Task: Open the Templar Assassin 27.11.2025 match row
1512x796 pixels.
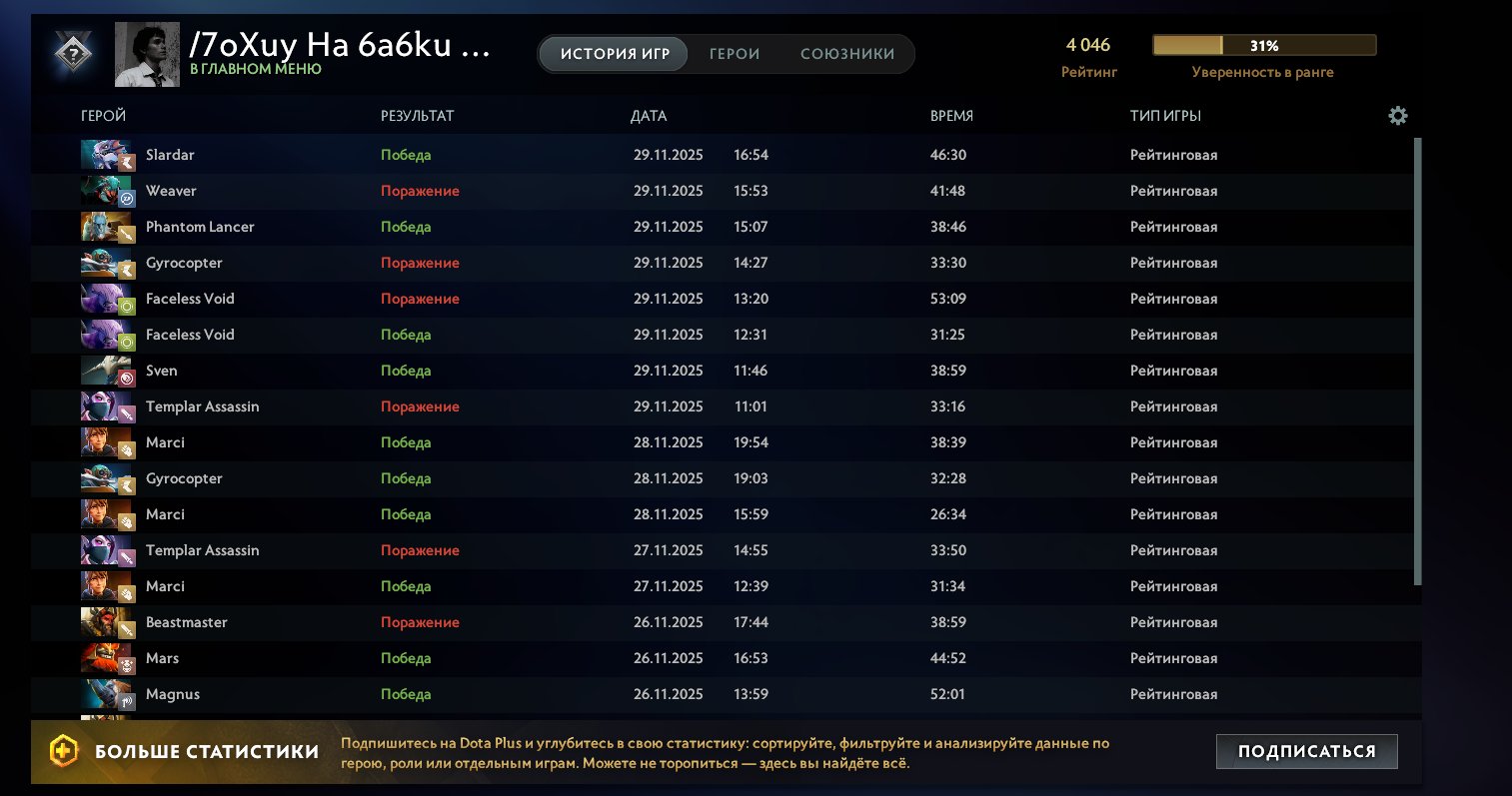Action: click(700, 550)
